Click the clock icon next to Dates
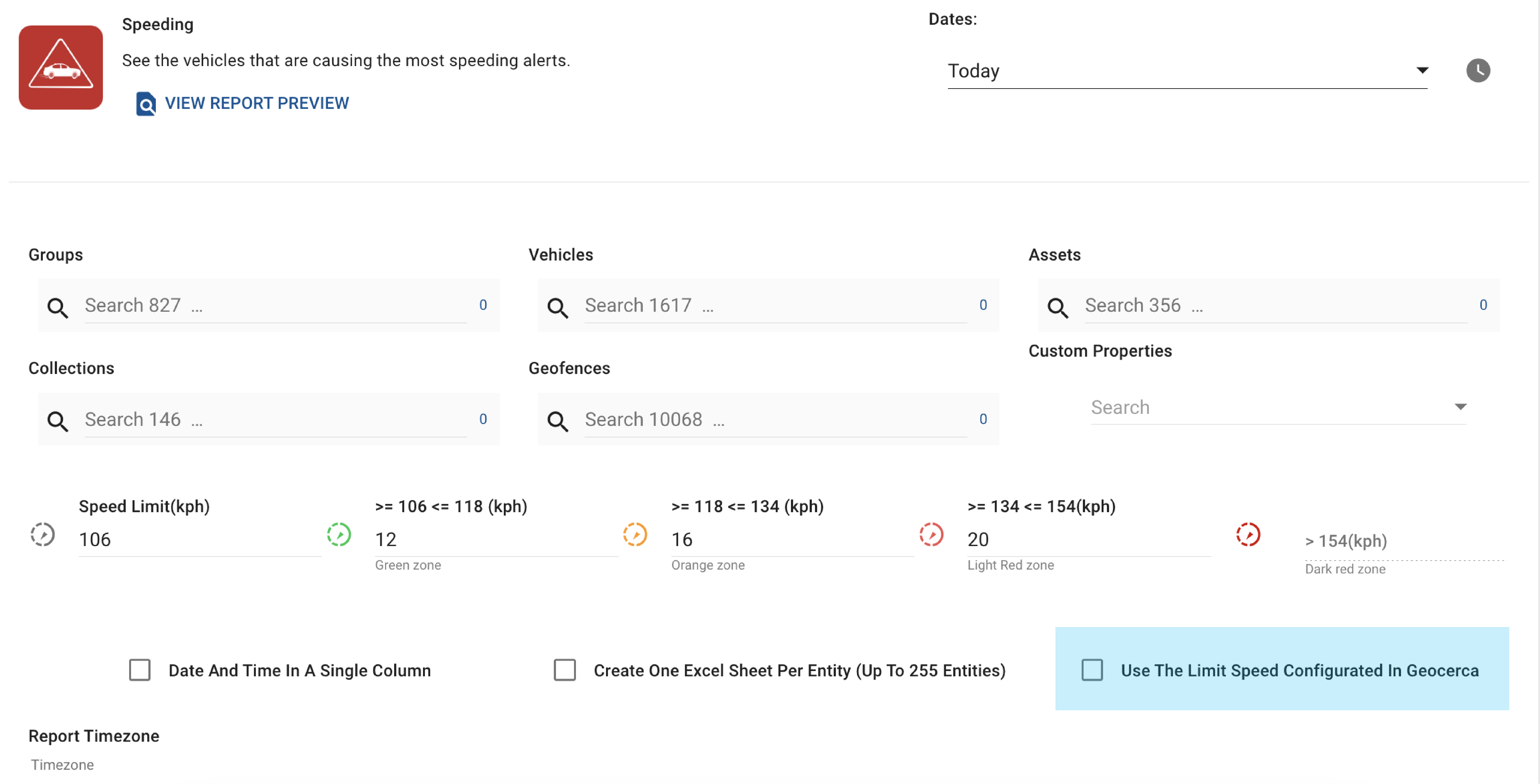 (x=1477, y=70)
